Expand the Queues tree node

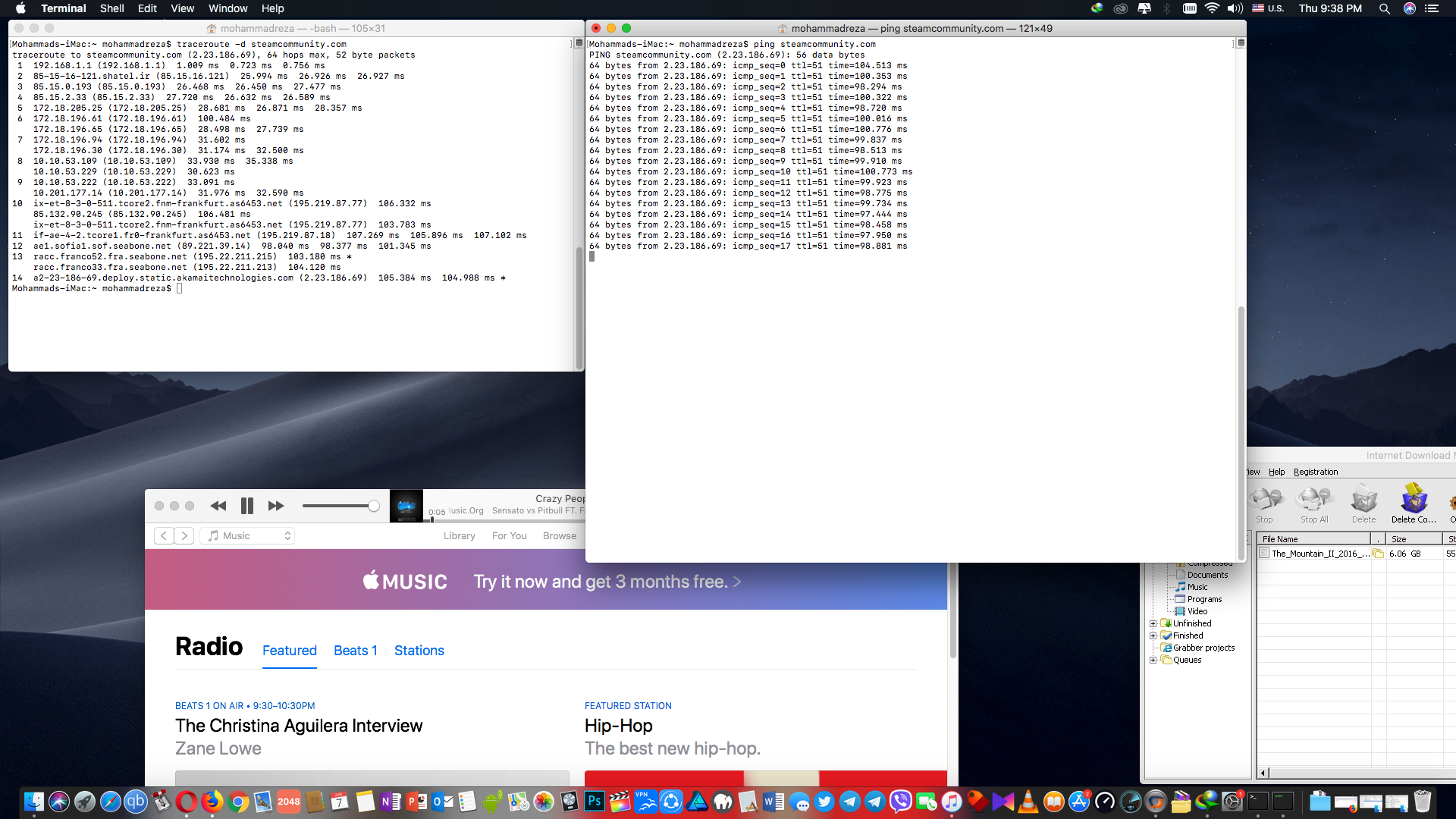[x=1153, y=660]
